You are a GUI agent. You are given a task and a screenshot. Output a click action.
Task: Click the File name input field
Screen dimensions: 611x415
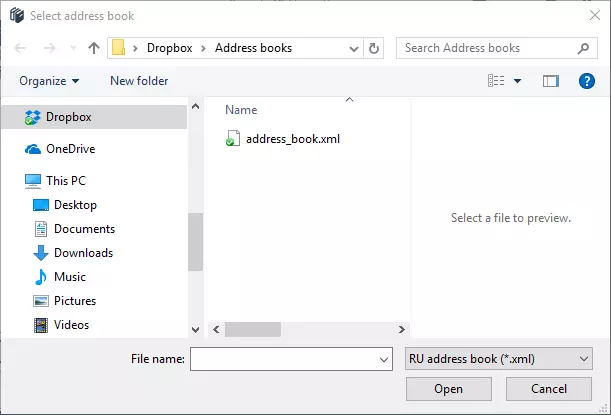click(283, 359)
